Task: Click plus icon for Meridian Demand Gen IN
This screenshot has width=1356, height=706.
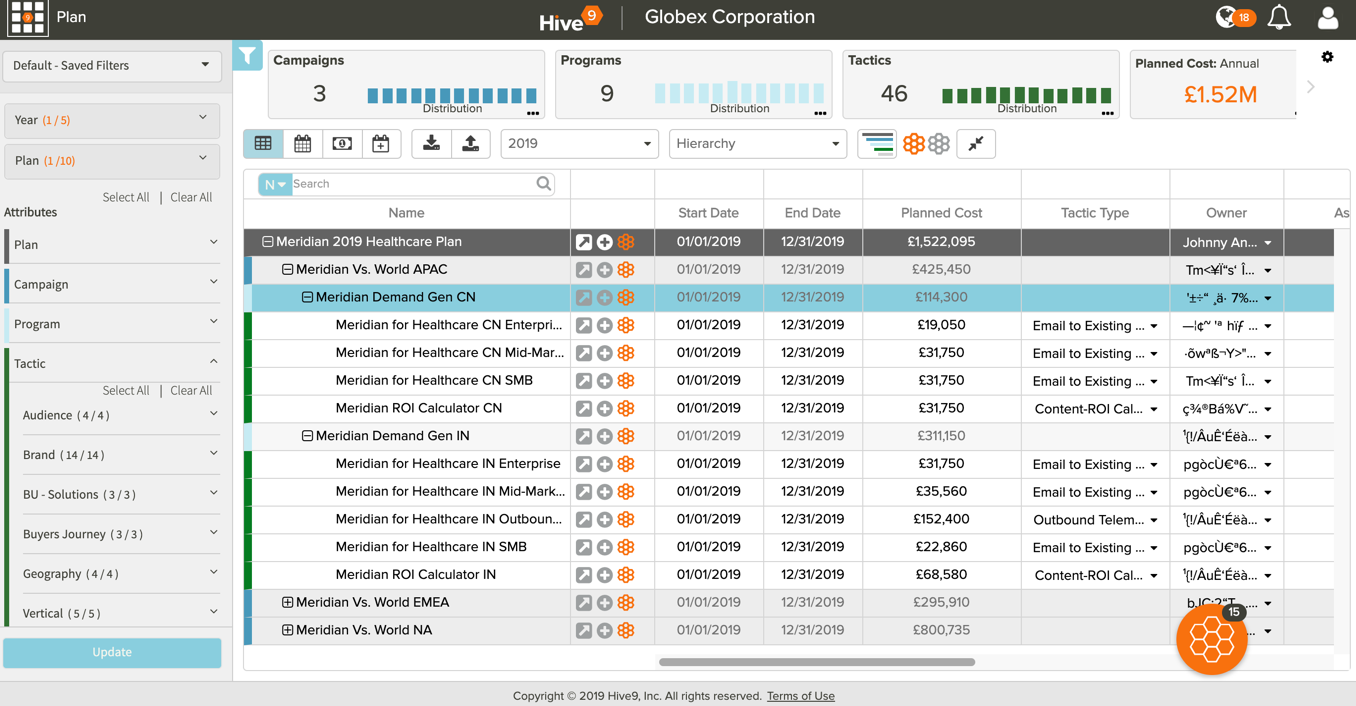Action: [605, 437]
